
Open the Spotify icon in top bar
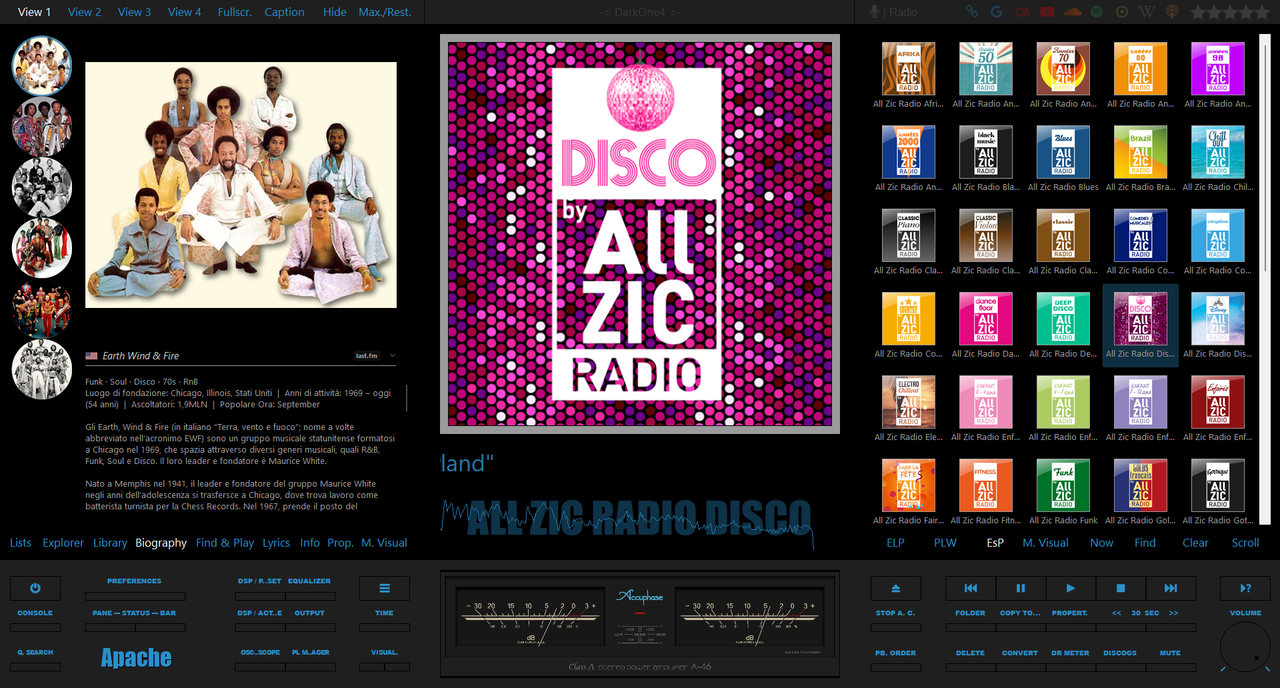(x=1097, y=12)
